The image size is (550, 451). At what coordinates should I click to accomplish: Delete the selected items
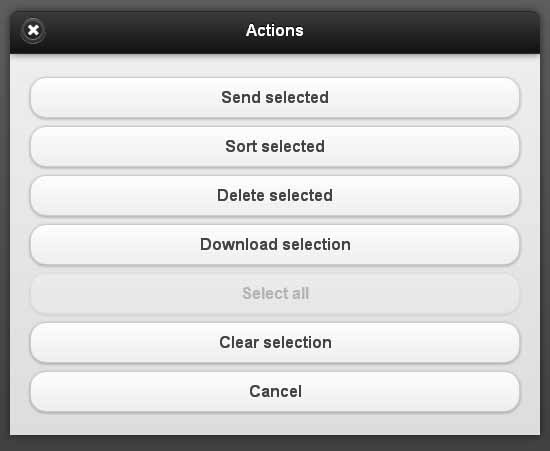(275, 196)
